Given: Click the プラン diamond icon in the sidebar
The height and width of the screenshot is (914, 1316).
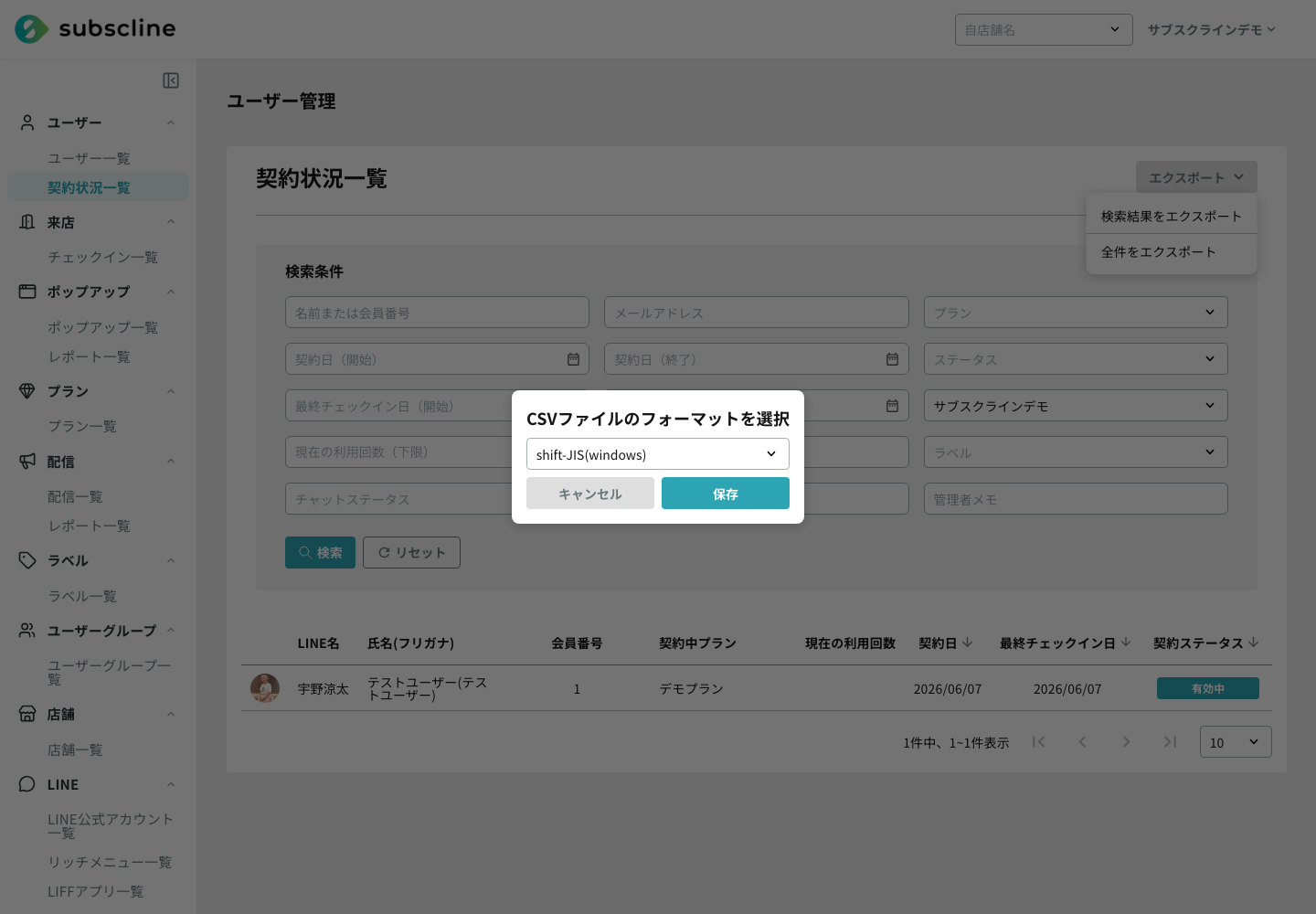Looking at the screenshot, I should (x=27, y=391).
